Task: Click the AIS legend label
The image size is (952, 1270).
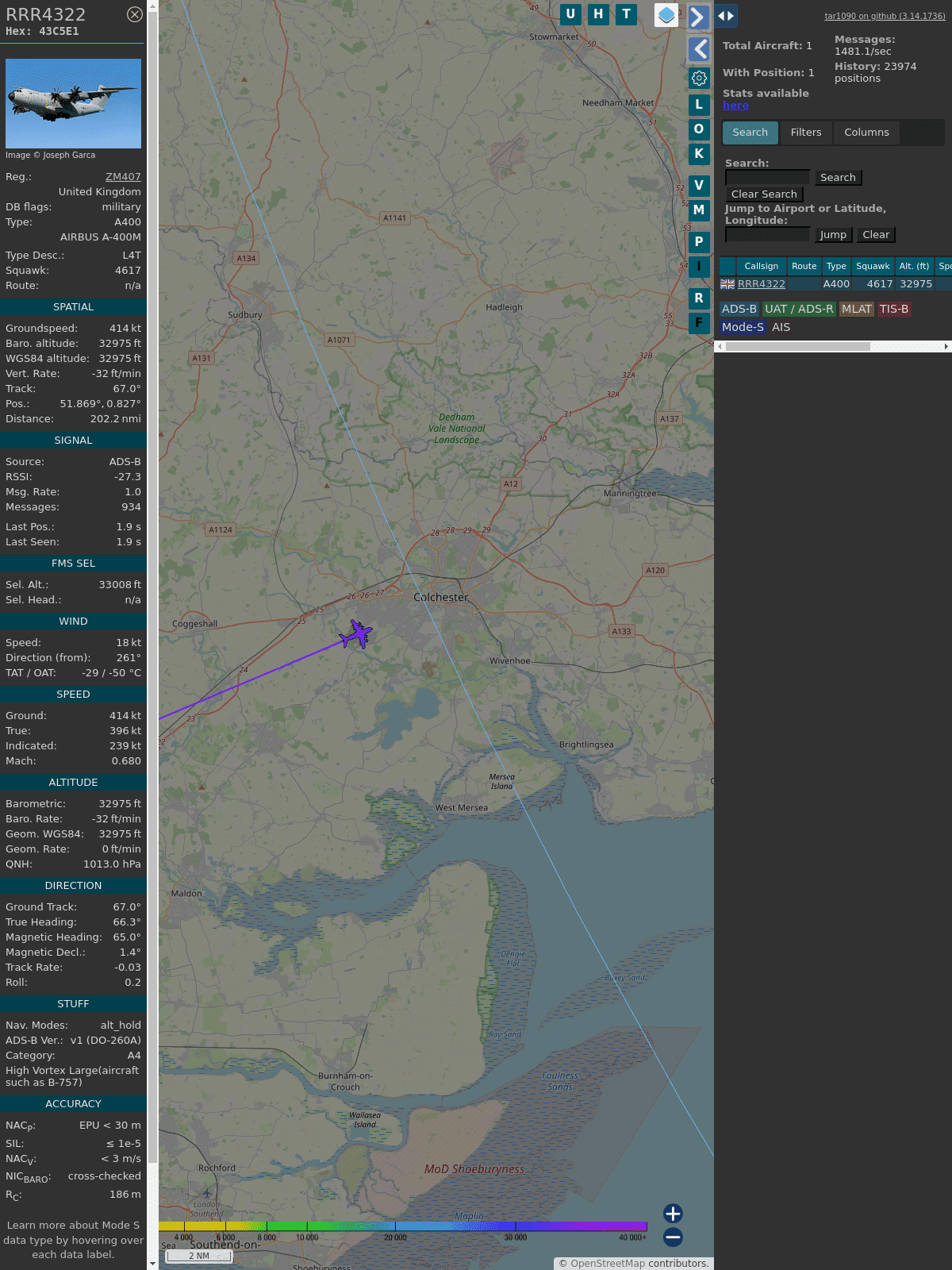Action: (x=781, y=327)
